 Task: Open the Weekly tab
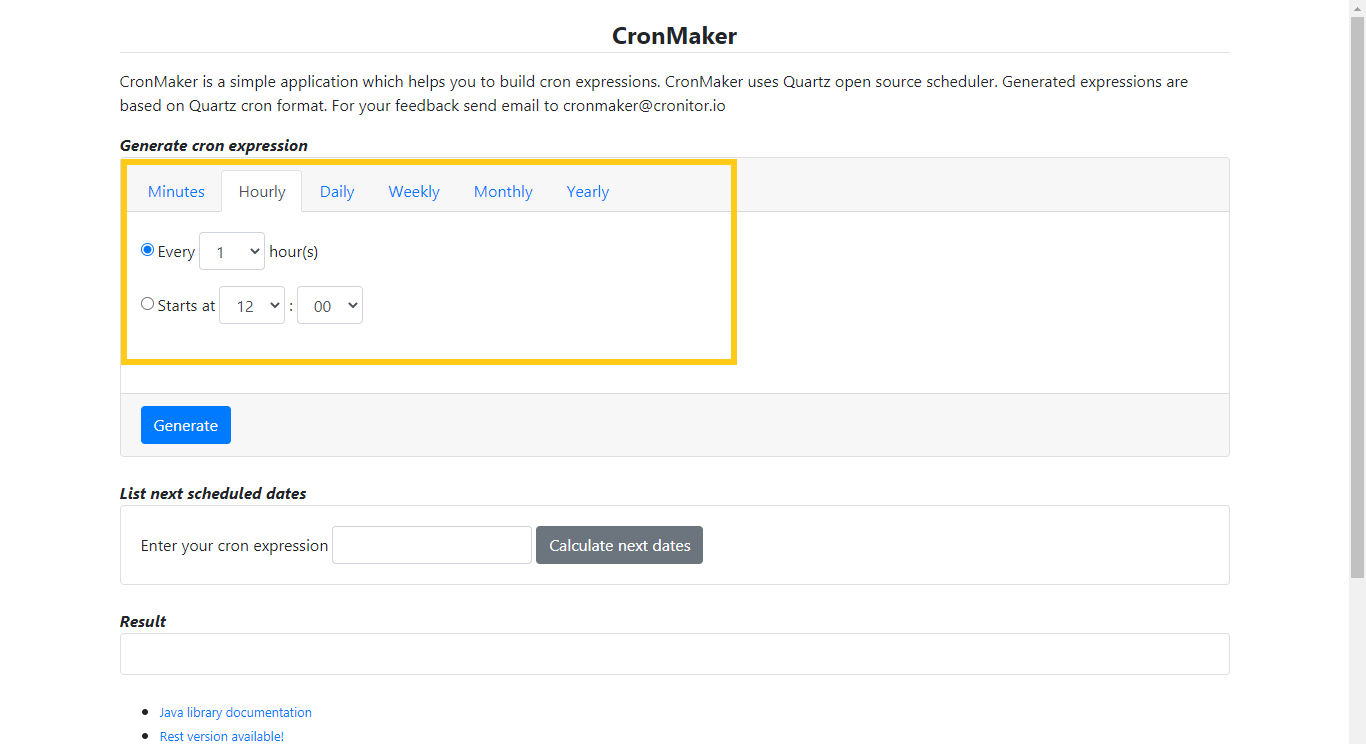pyautogui.click(x=413, y=191)
